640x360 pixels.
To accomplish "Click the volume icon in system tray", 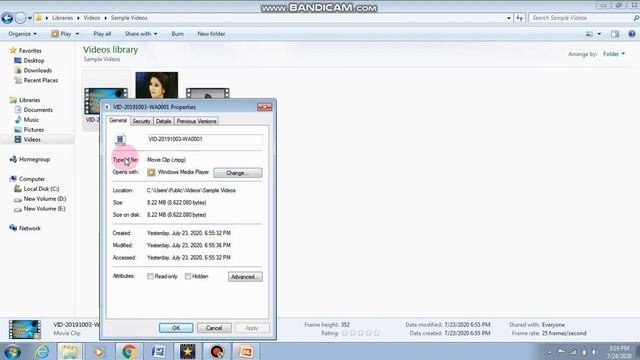I will [594, 352].
